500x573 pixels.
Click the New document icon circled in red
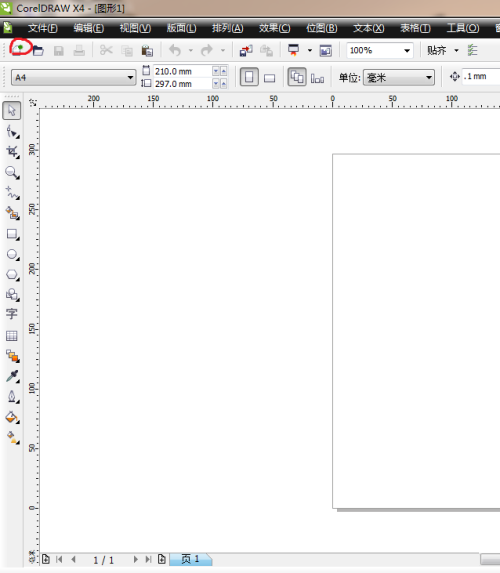click(18, 49)
